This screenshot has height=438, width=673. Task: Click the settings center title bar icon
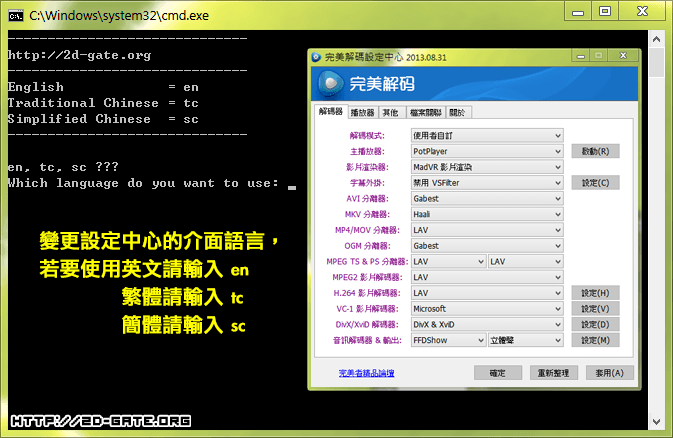317,57
